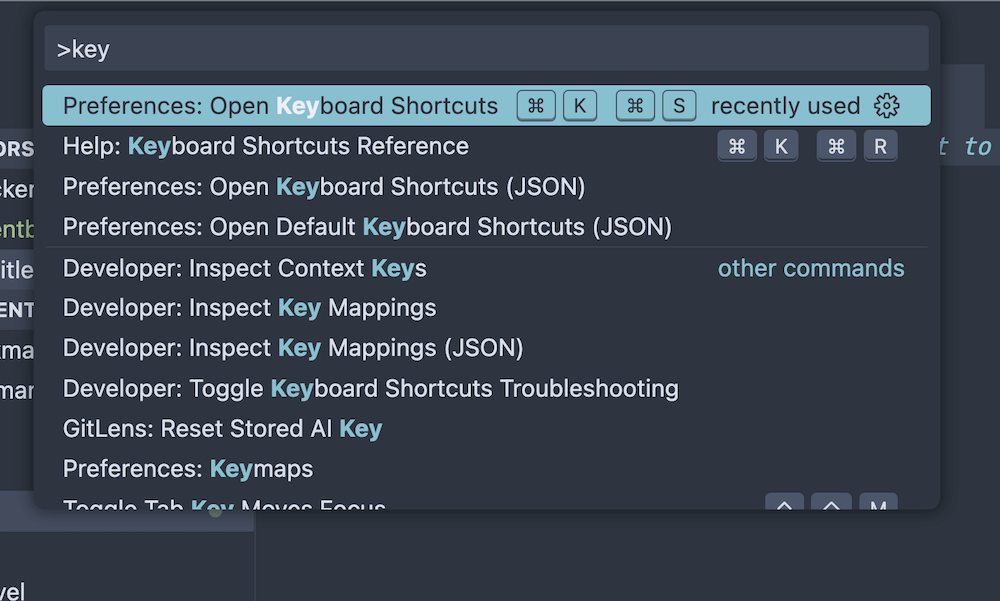Click the ⌘ badge next to Keyboard Shortcuts Reference

coord(737,146)
